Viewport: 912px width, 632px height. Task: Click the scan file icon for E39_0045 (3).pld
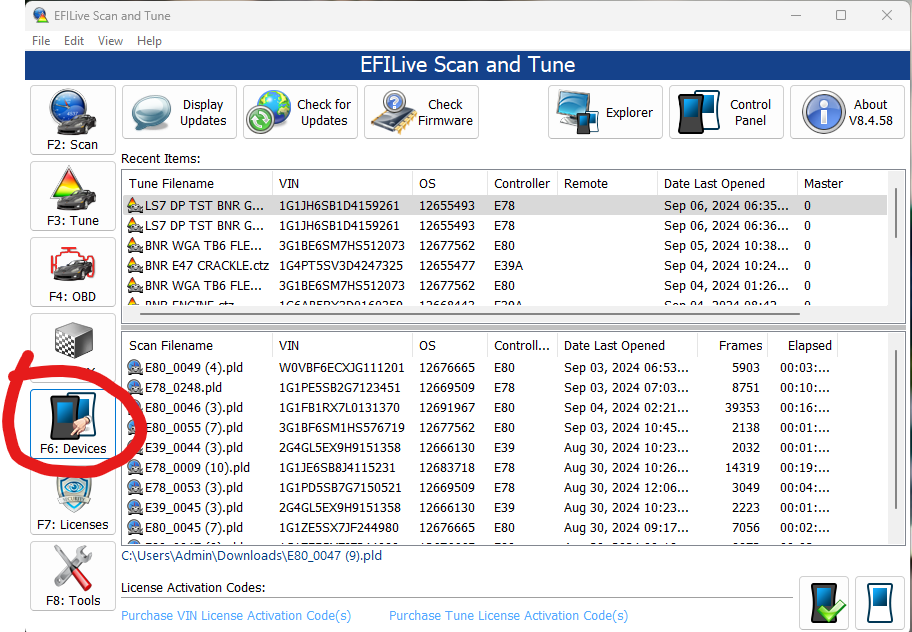(134, 508)
